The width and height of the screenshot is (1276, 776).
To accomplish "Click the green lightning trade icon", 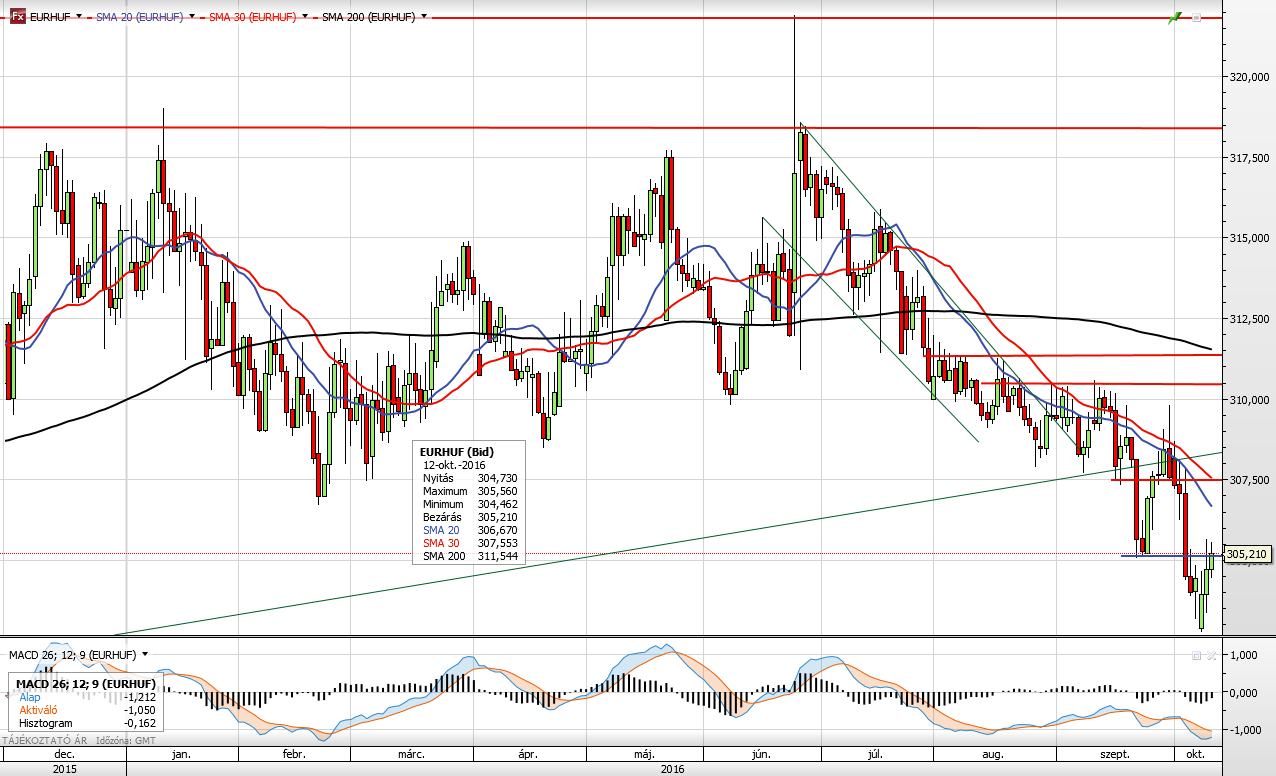I will pos(1176,17).
